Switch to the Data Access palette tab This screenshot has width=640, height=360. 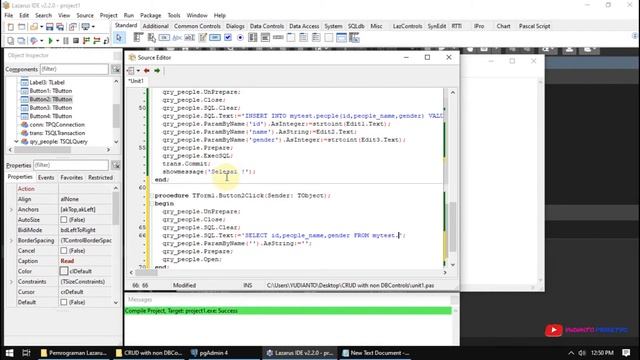click(304, 26)
